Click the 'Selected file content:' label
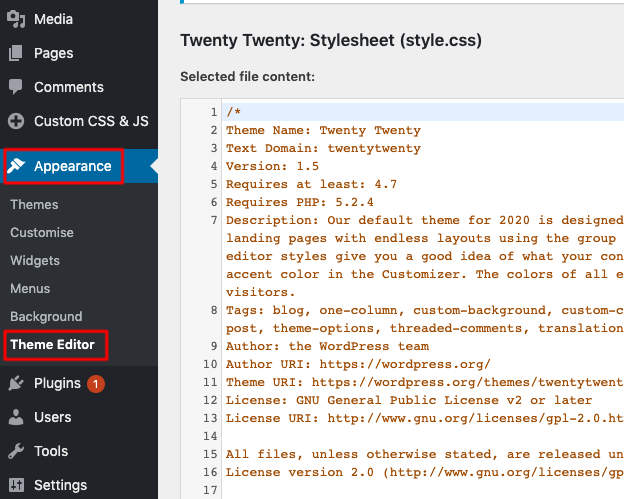 coord(248,76)
